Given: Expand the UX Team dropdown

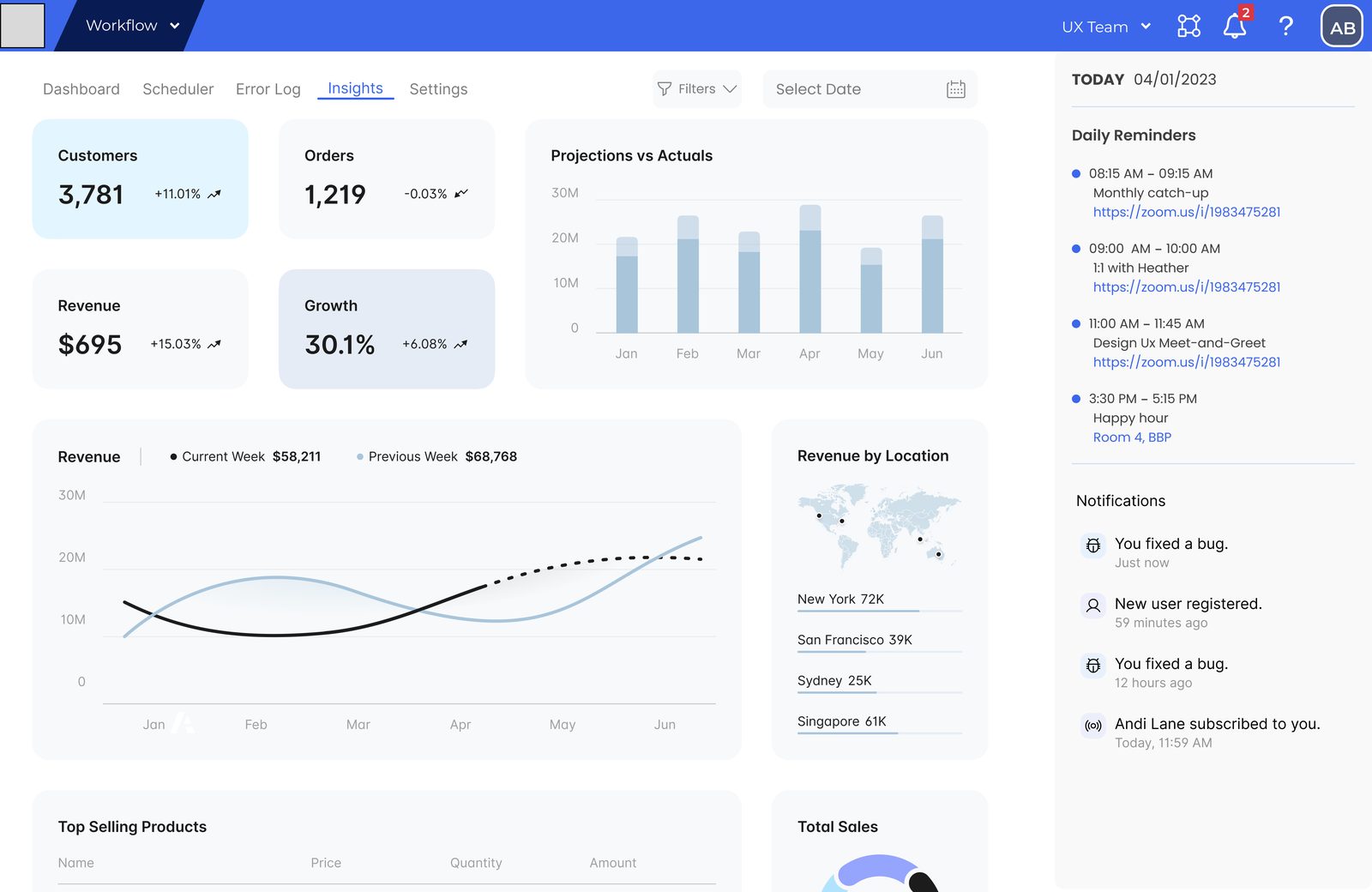Looking at the screenshot, I should coord(1106,27).
